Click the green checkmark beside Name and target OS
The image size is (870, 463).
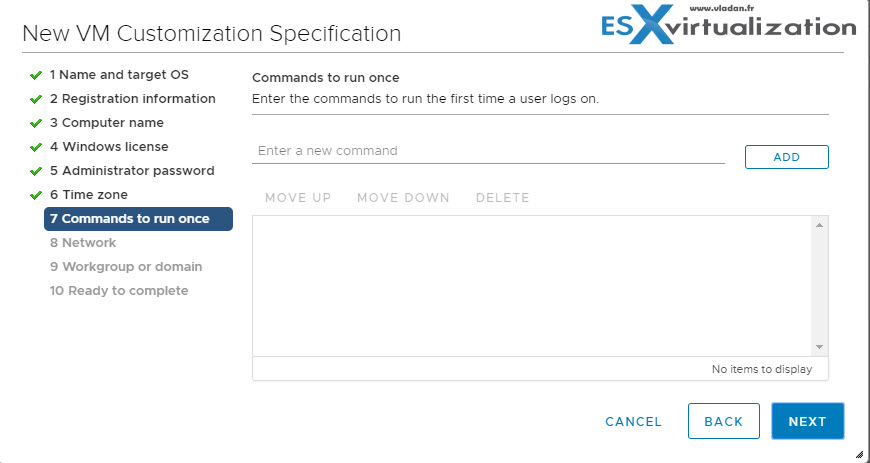36,75
